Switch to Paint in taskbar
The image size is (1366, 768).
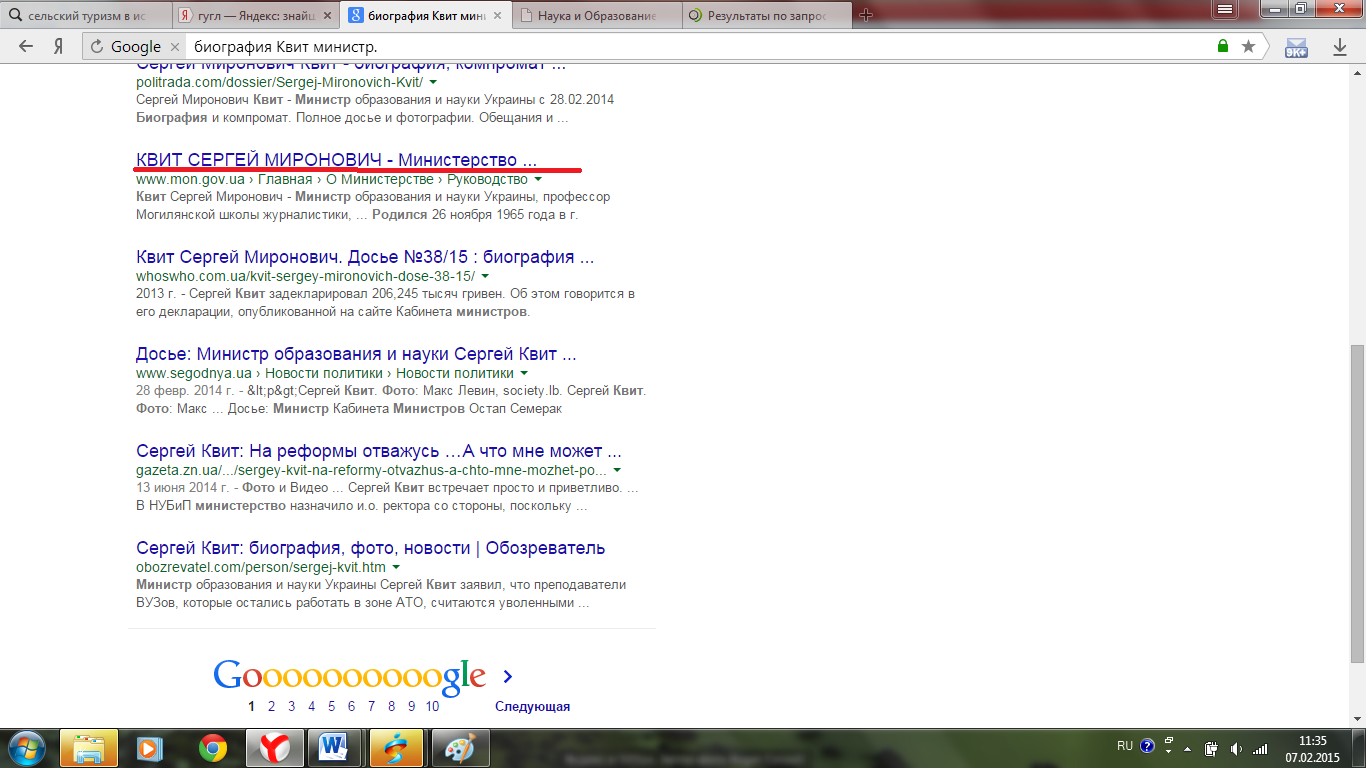click(x=459, y=748)
